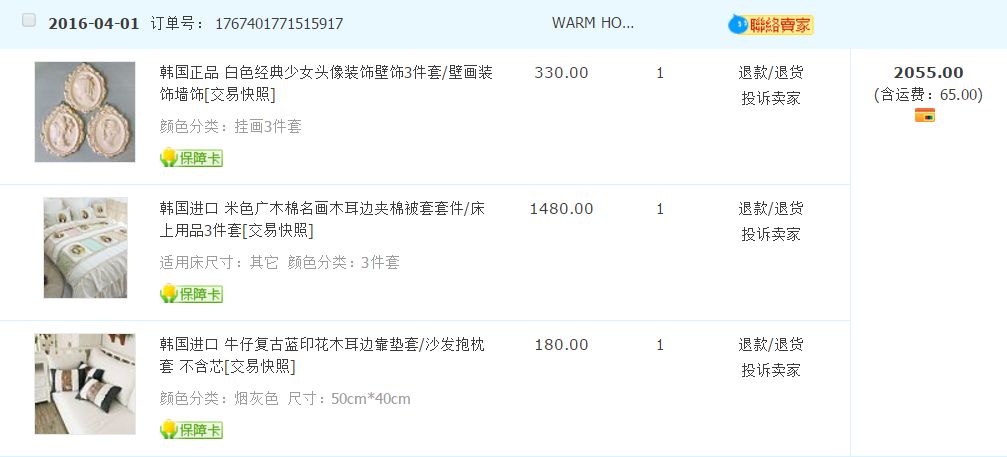The width and height of the screenshot is (1007, 457).
Task: Request 退款/退货 for the 1480.00 bedding item
Action: (771, 208)
